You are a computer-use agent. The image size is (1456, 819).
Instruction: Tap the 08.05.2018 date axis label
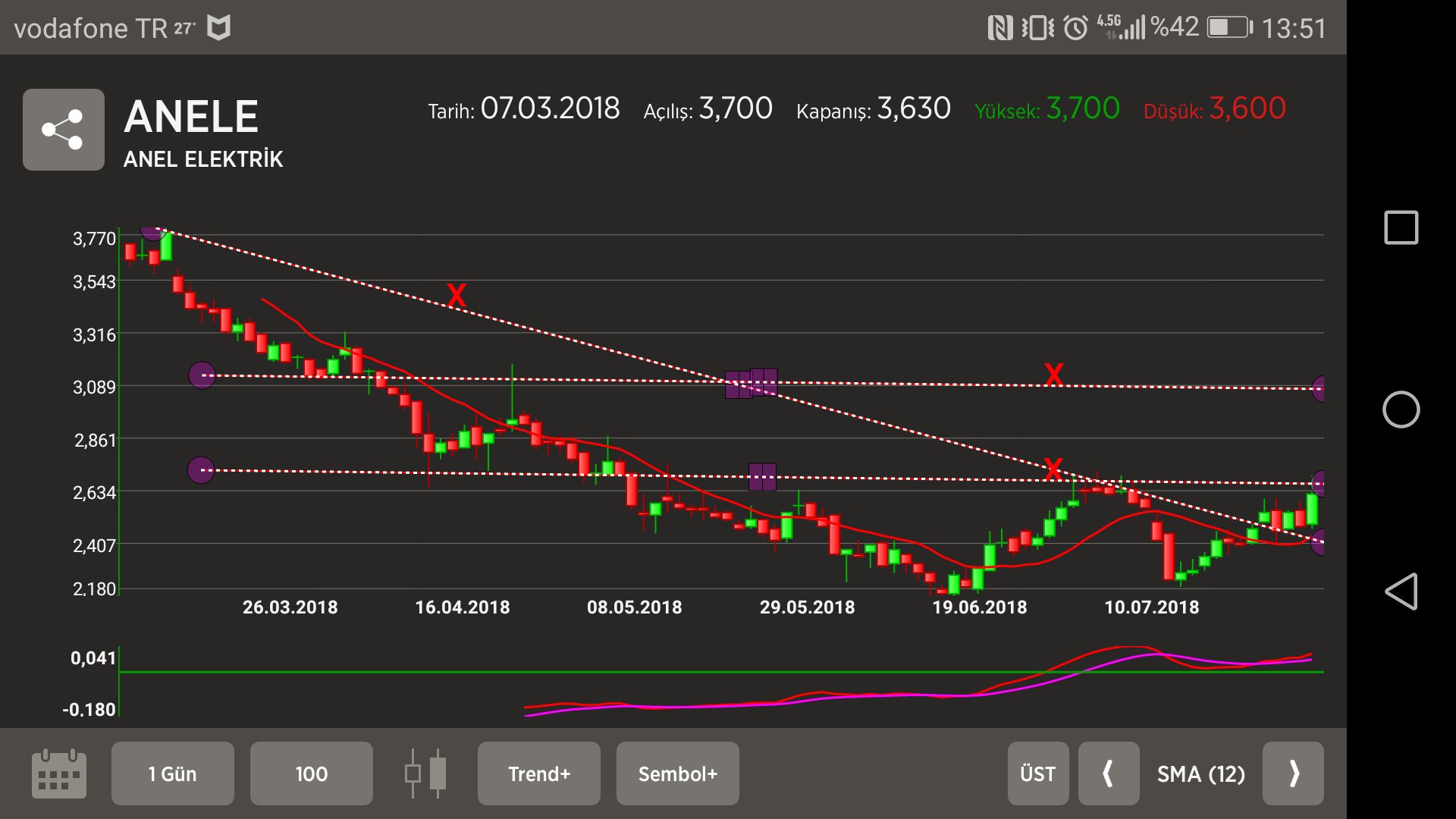tap(635, 607)
